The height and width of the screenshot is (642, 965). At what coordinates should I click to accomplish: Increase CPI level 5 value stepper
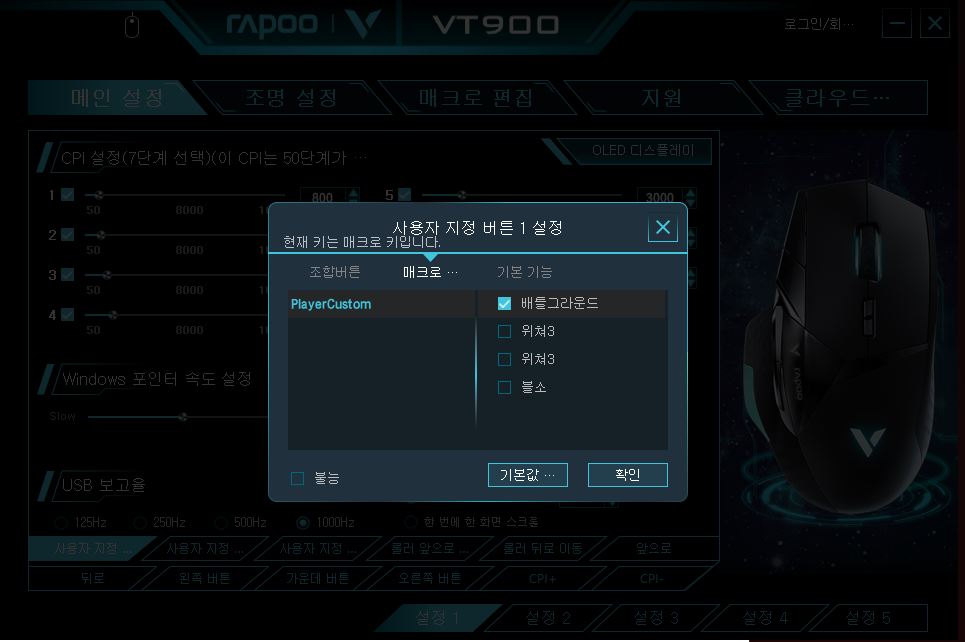pos(691,193)
